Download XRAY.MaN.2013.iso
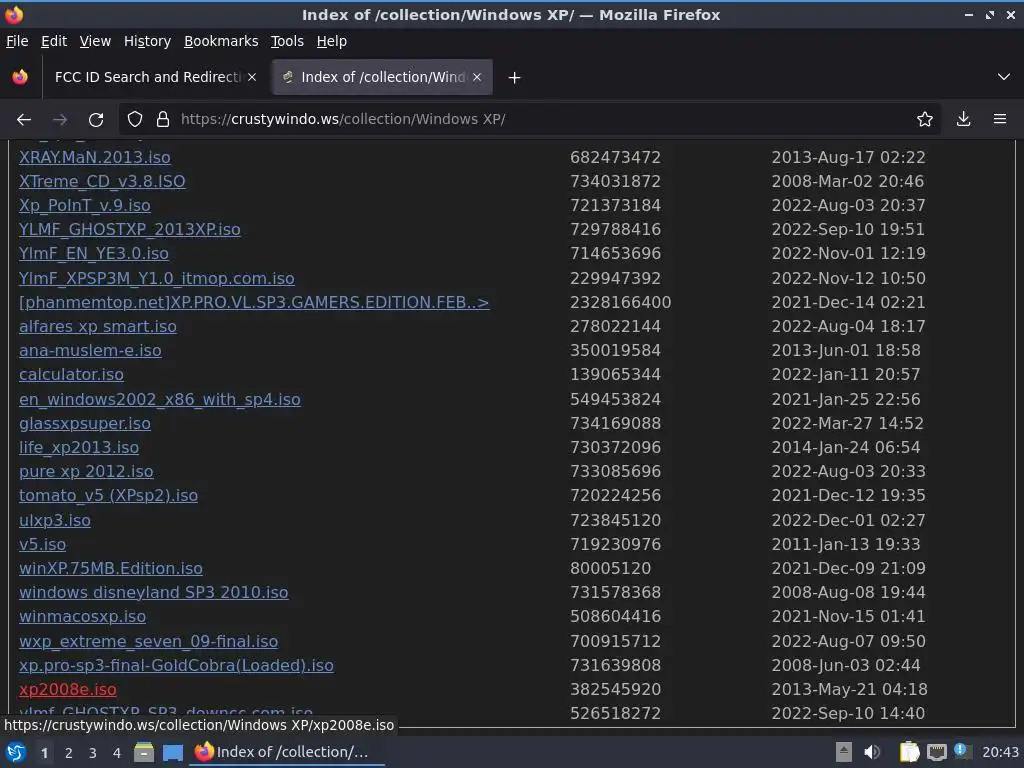 (95, 157)
